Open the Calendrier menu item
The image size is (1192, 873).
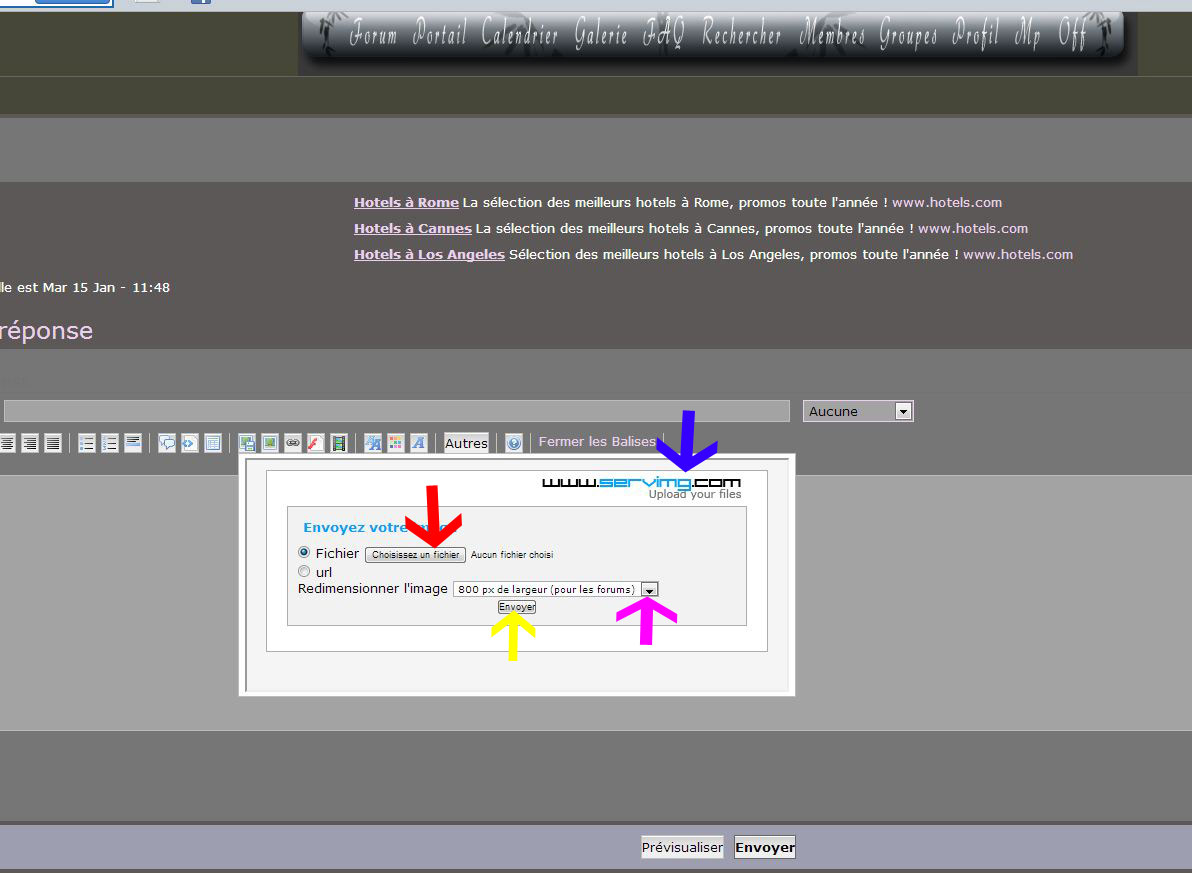520,34
